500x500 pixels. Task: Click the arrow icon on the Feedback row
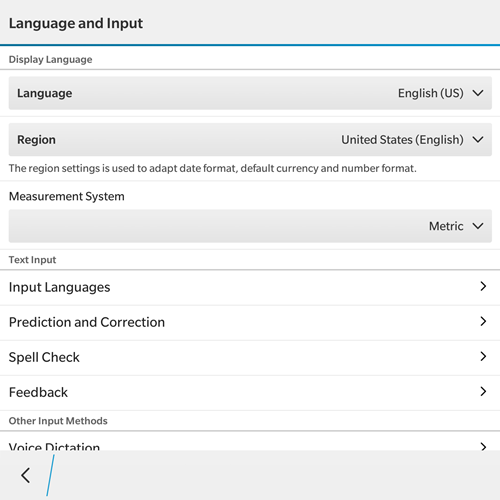(x=483, y=391)
